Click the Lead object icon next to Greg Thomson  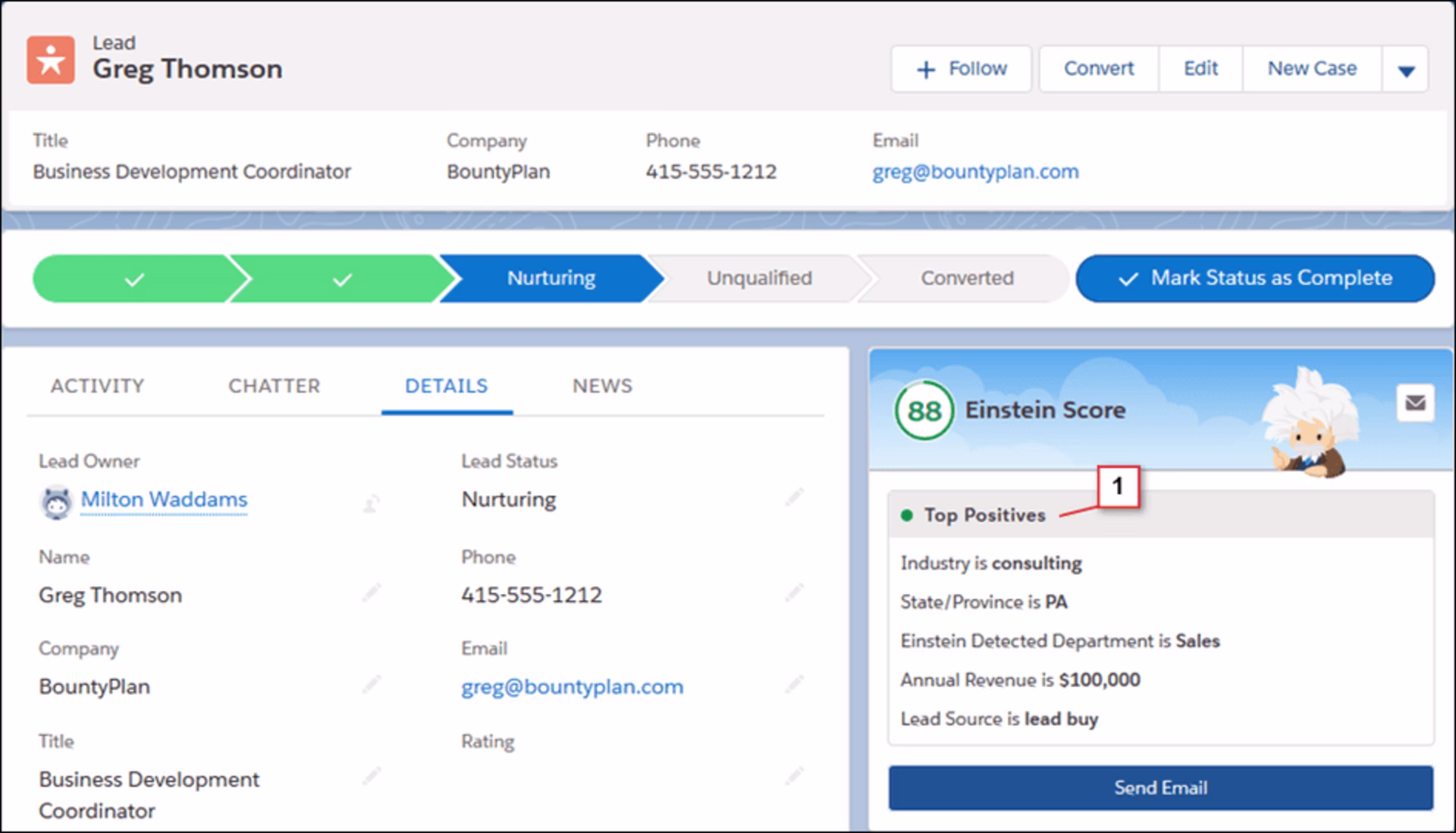tap(50, 58)
